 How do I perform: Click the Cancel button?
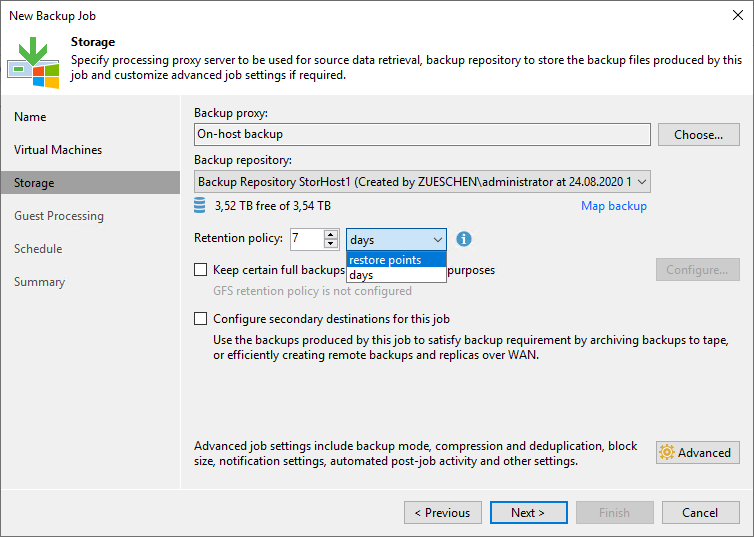pyautogui.click(x=701, y=512)
